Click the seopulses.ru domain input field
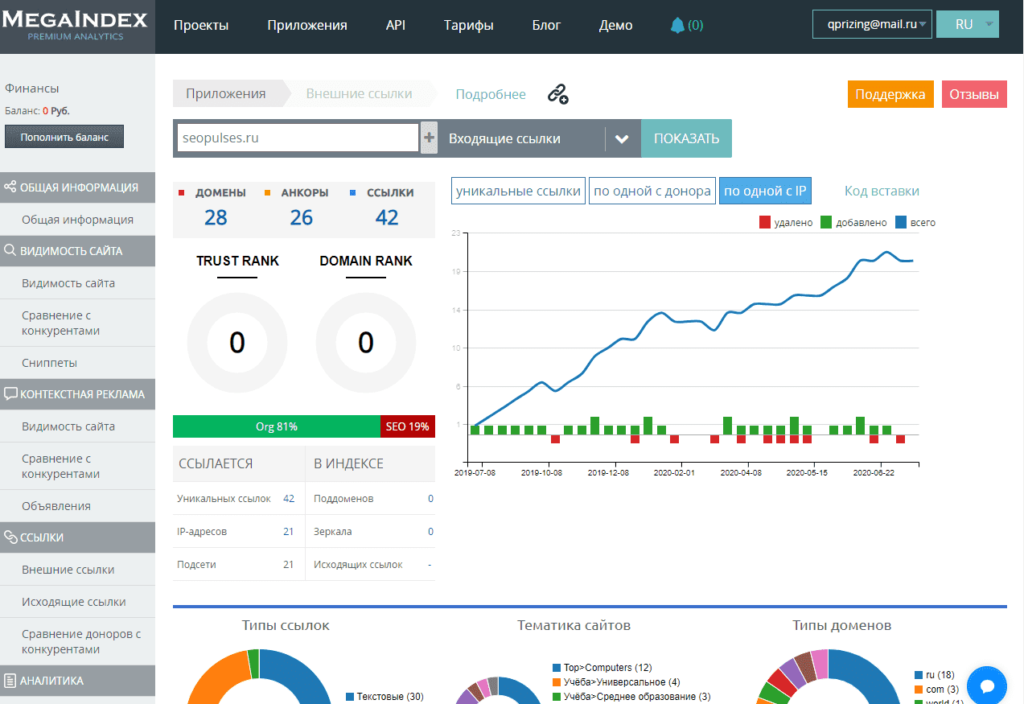Viewport: 1024px width, 704px height. (x=298, y=138)
